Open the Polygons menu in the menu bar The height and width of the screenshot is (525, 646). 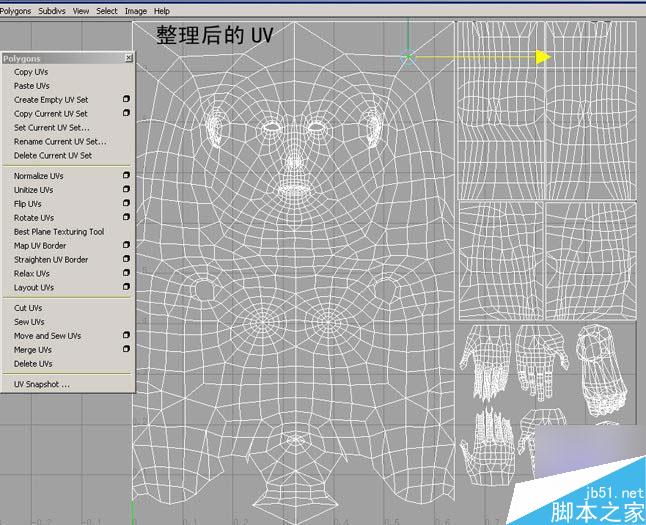(15, 11)
